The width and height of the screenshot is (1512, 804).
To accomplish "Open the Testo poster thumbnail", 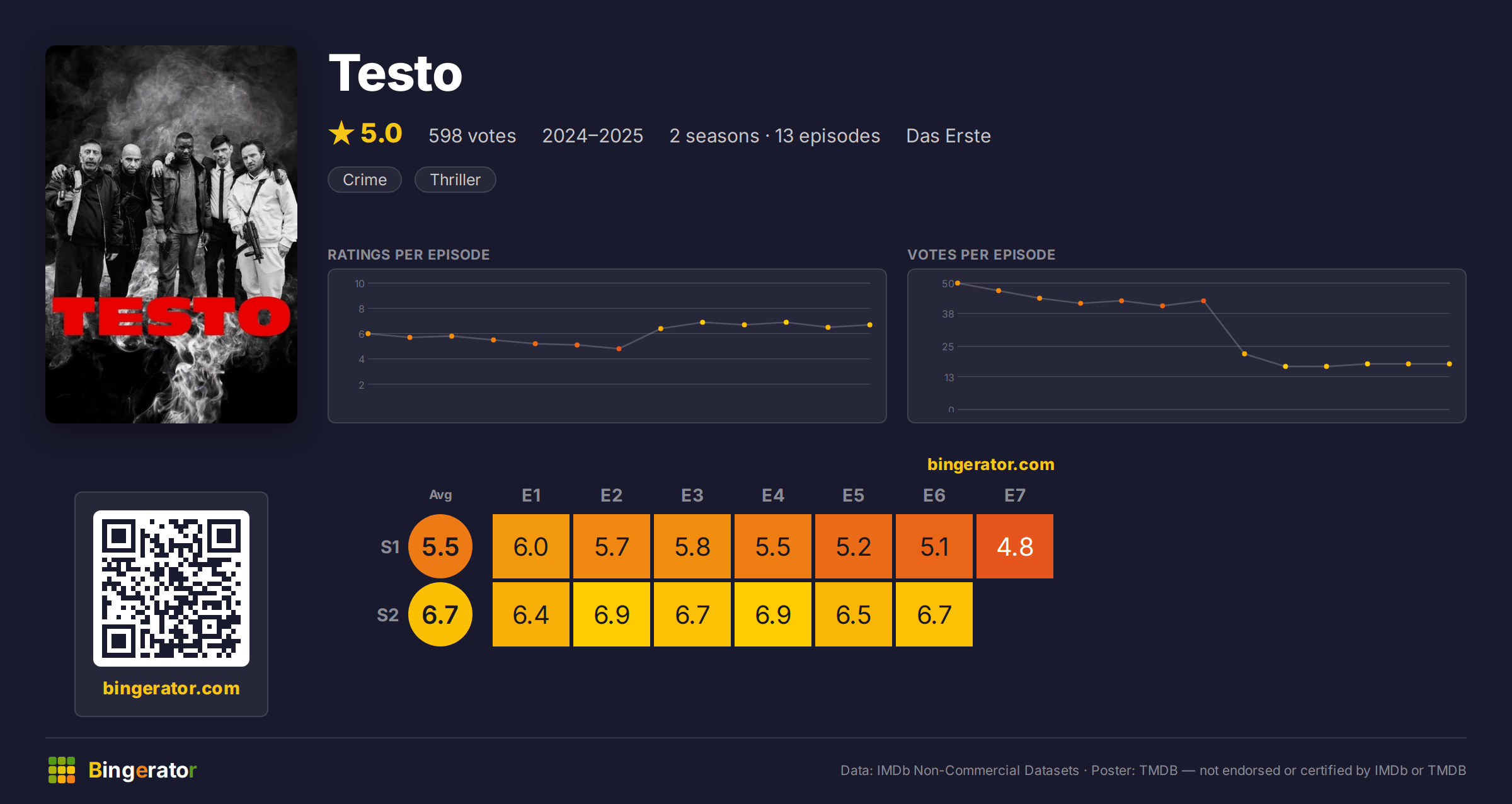I will (171, 234).
